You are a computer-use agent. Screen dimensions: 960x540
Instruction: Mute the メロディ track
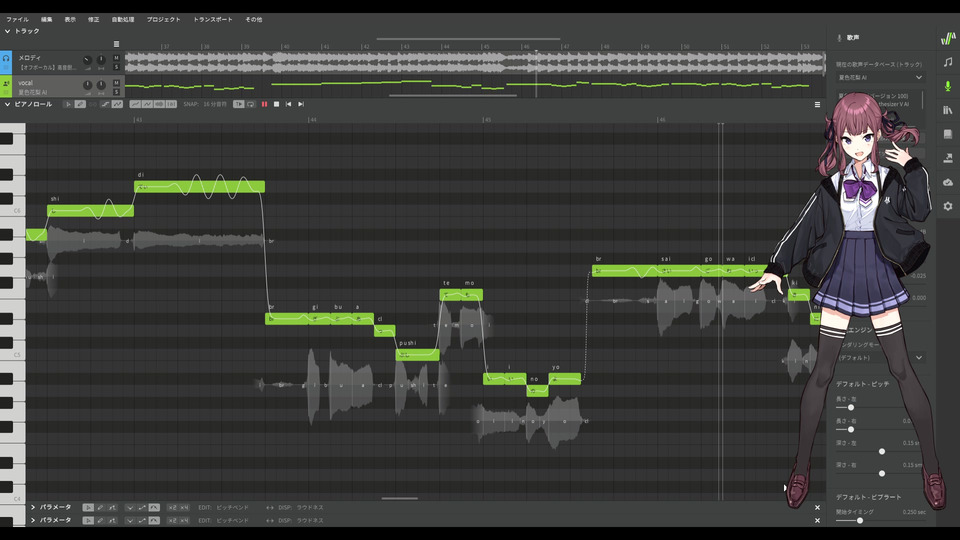click(116, 58)
